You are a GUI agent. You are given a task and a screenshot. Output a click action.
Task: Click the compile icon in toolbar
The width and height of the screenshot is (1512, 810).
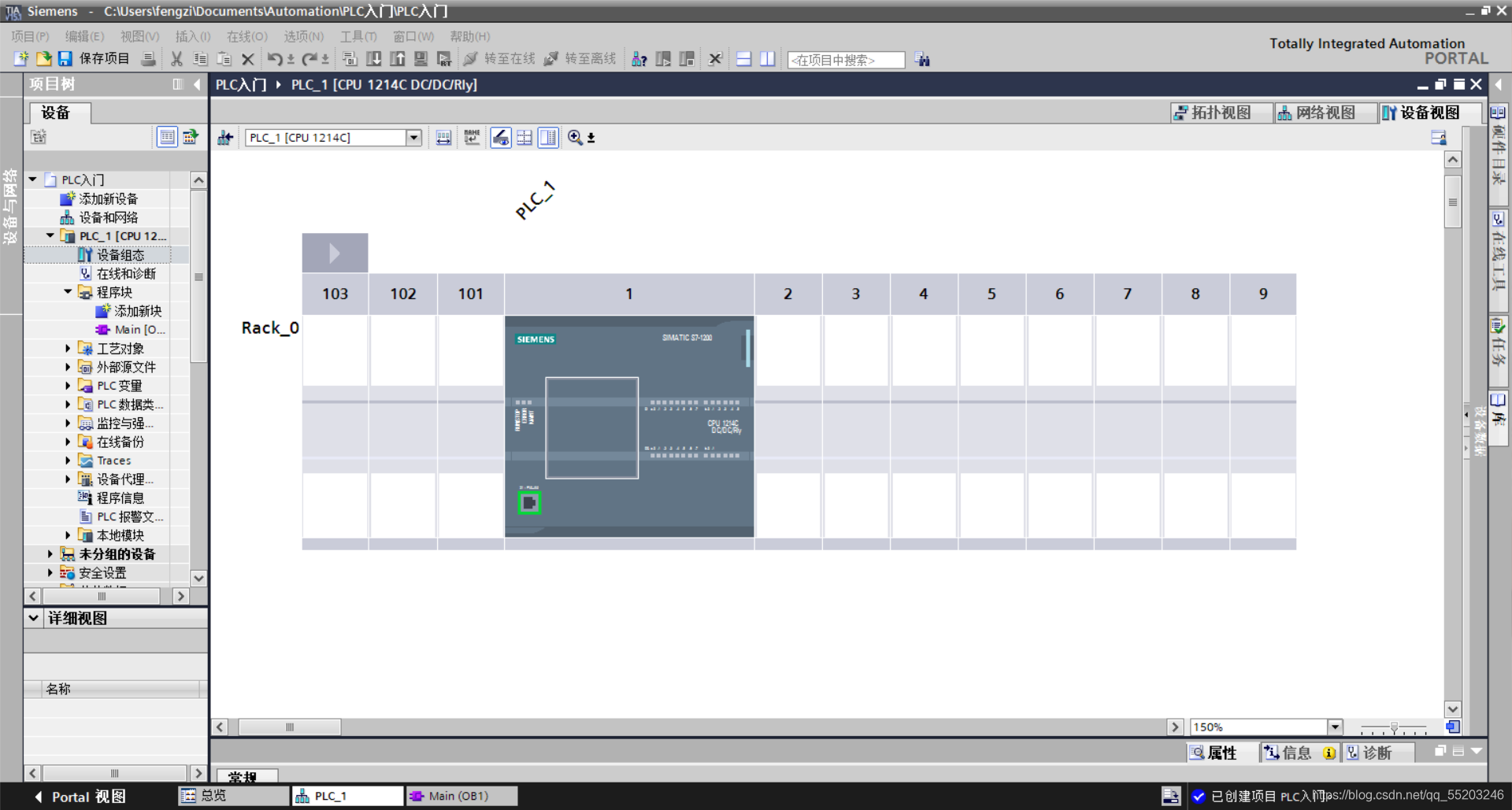point(350,59)
